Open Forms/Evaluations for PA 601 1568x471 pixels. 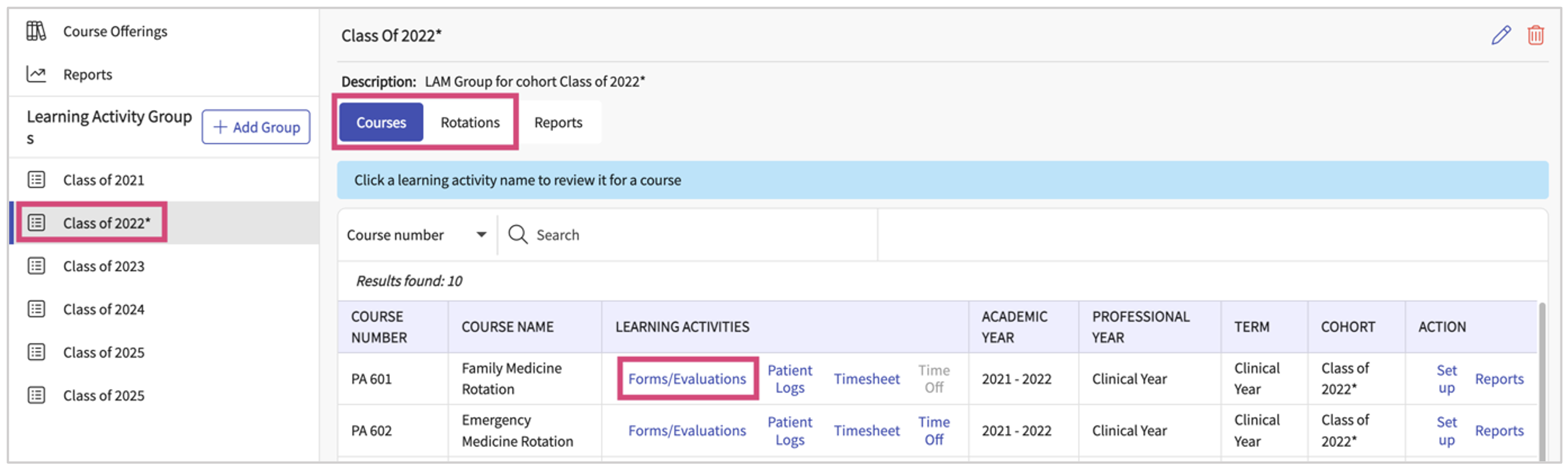tap(687, 379)
